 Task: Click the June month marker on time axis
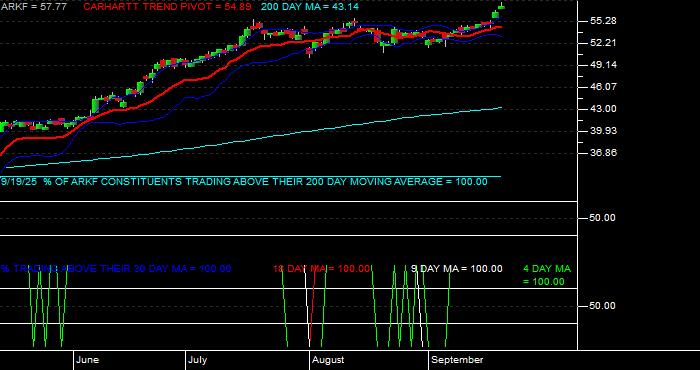coord(88,360)
